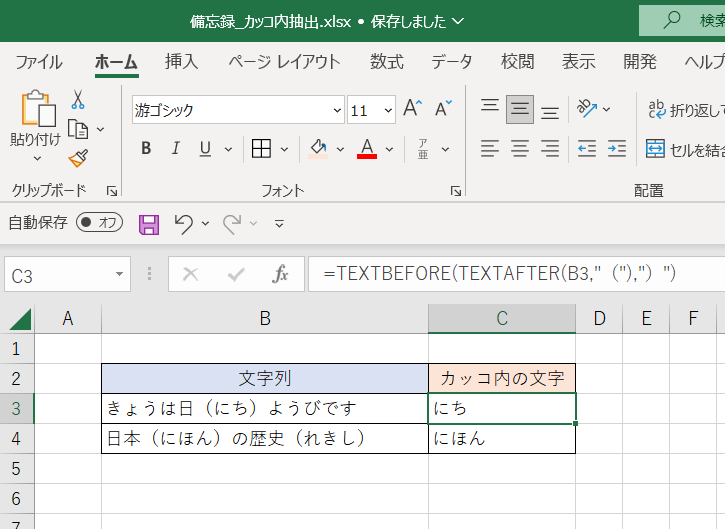Switch to 挿入 tab
725x529 pixels.
182,62
